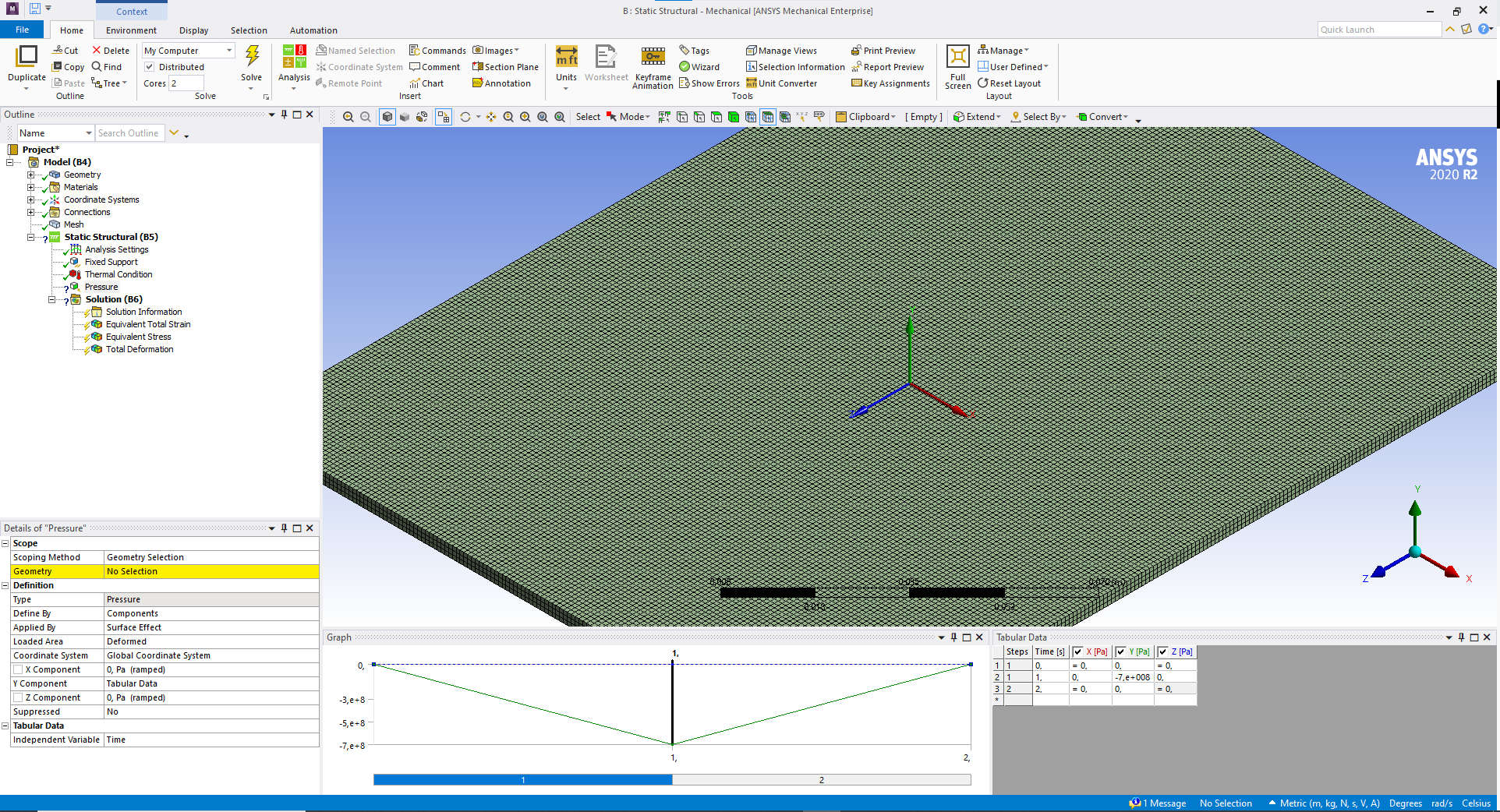Click the Duplicate icon in Outline group
The height and width of the screenshot is (812, 1500).
pyautogui.click(x=27, y=58)
